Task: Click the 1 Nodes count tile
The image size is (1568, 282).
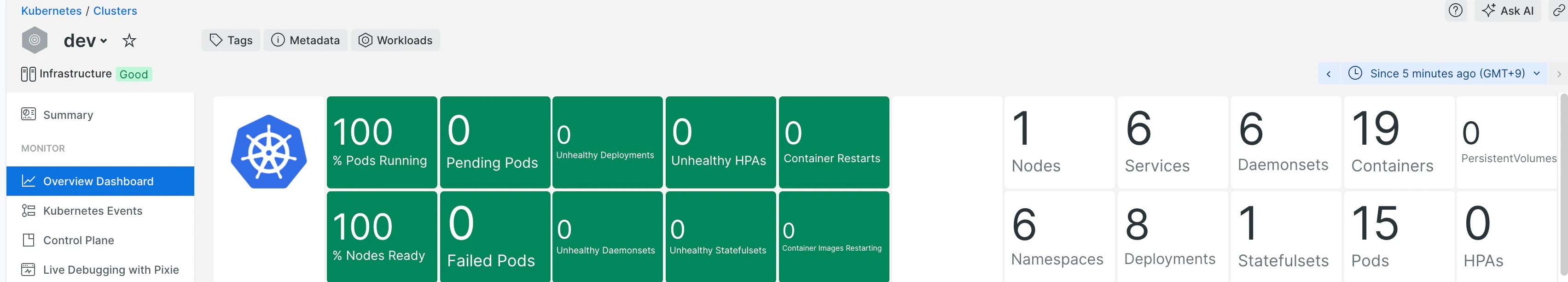Action: [1060, 142]
